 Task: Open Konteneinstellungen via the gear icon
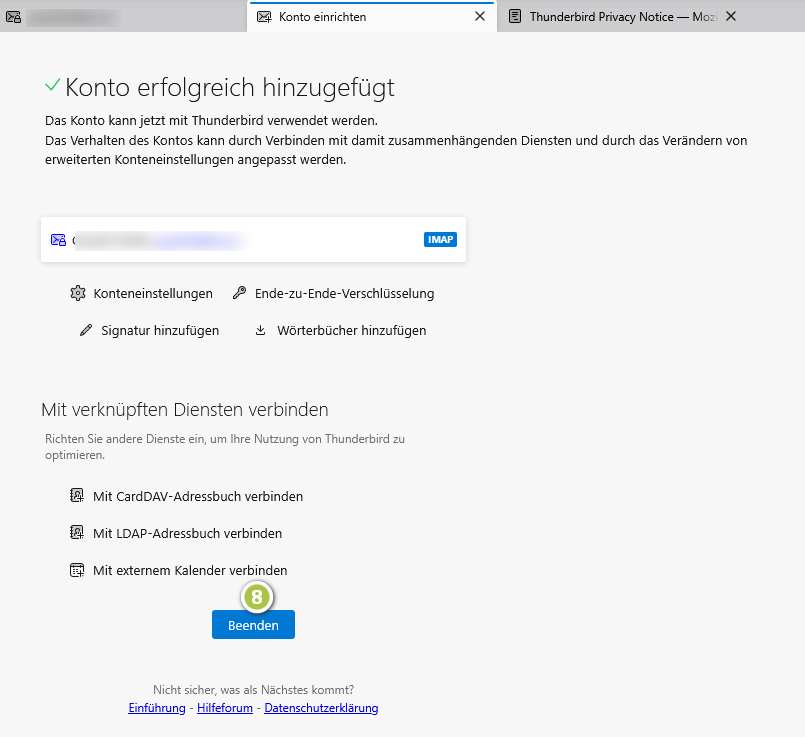pos(78,293)
